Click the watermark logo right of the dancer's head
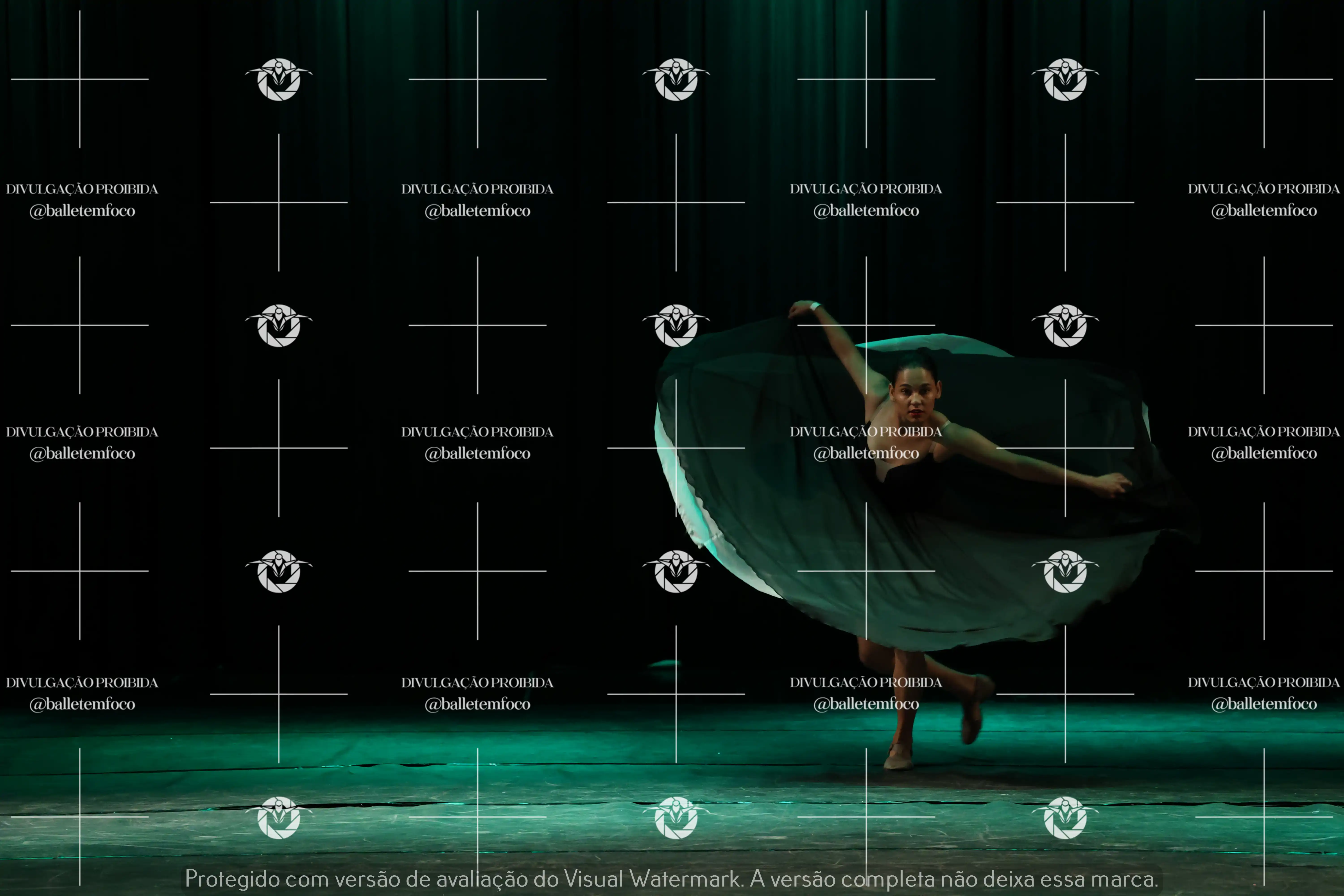Image resolution: width=1344 pixels, height=896 pixels. pos(1065,325)
